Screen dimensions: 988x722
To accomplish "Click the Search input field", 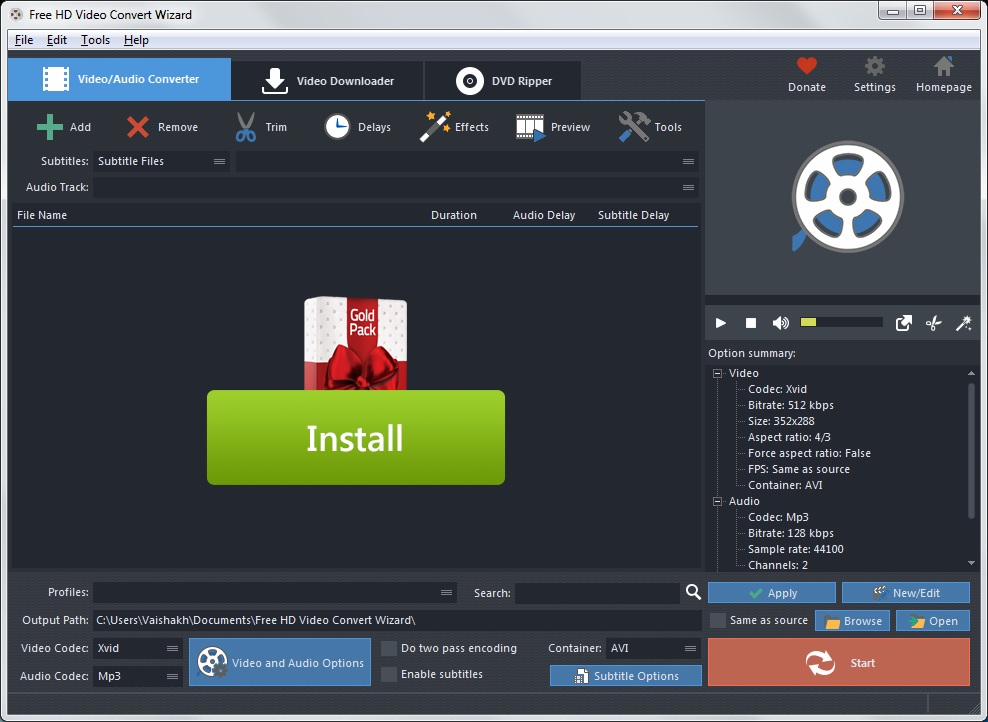I will click(x=597, y=593).
